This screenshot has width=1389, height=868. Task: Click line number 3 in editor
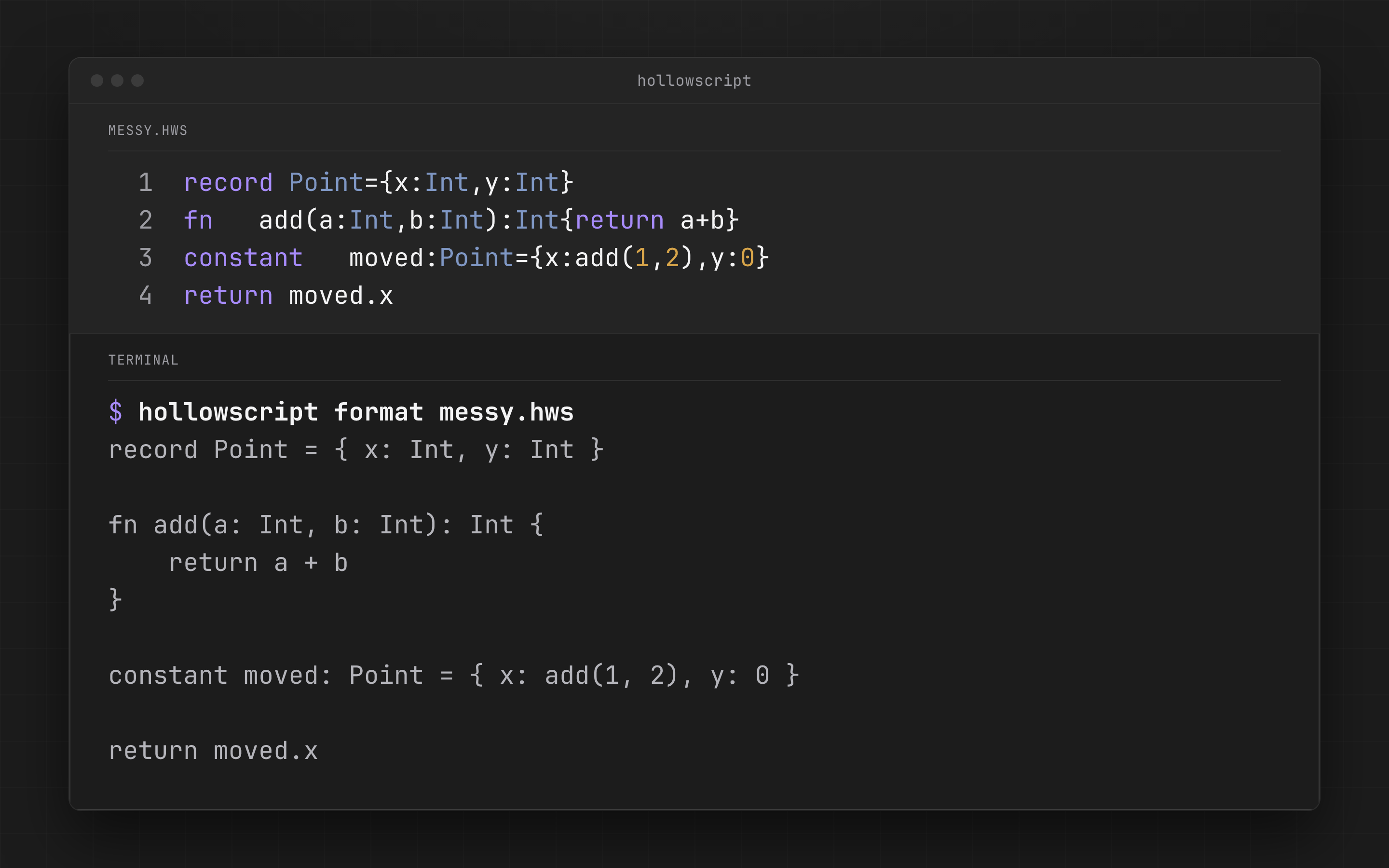(146, 258)
